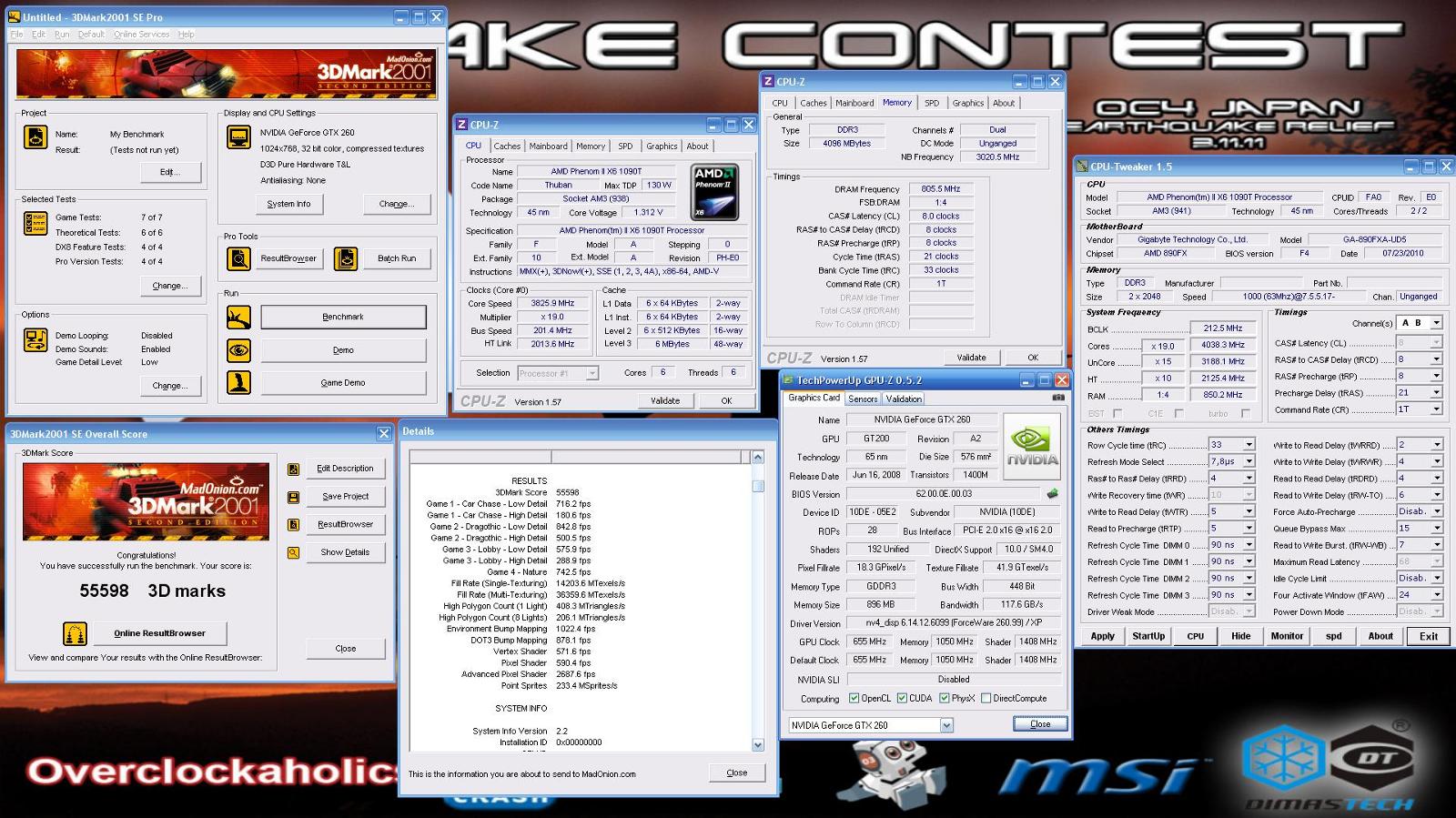
Task: Click the 3DMark2001 SE Pro title bar icon
Action: pos(14,17)
